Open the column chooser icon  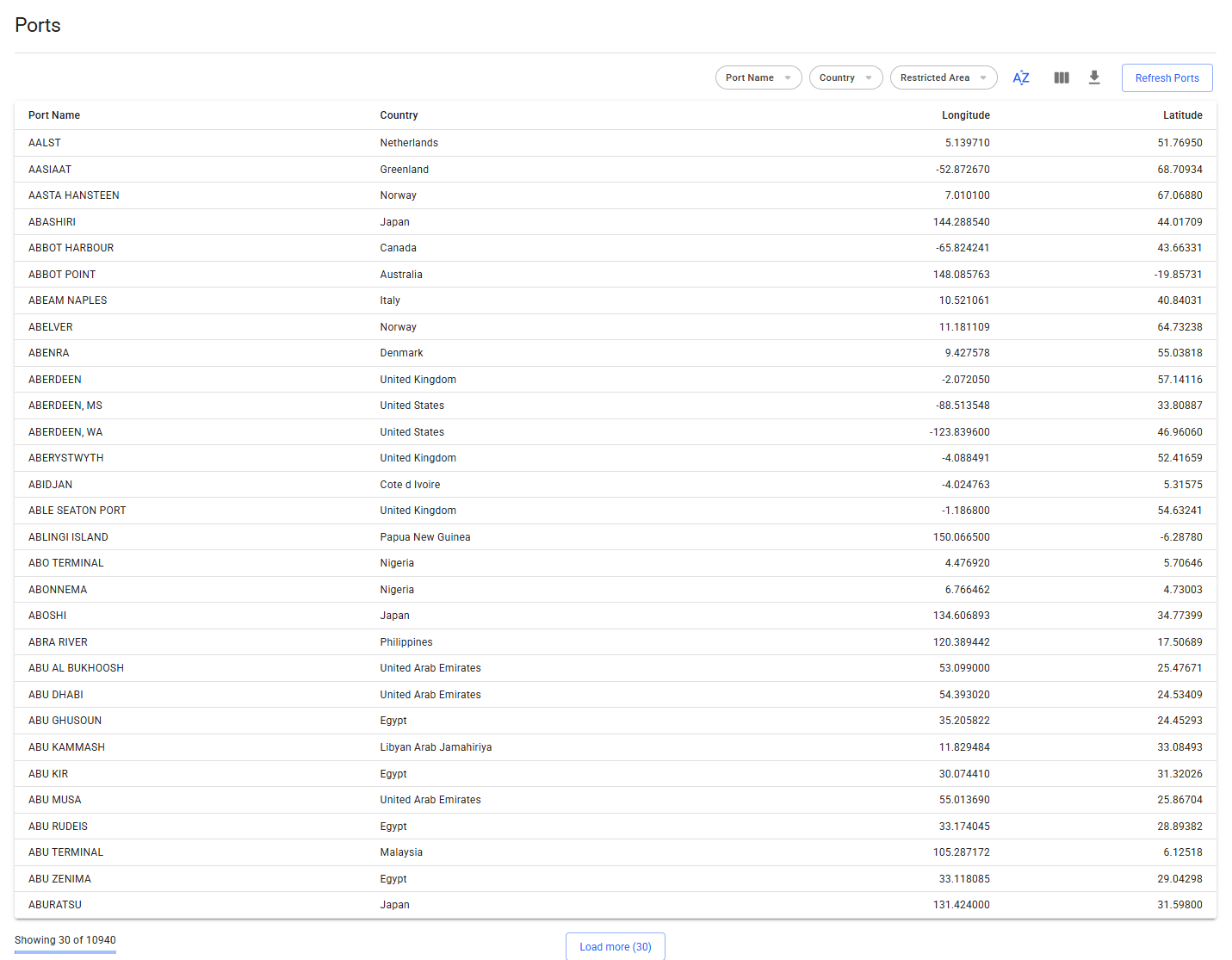(x=1062, y=78)
